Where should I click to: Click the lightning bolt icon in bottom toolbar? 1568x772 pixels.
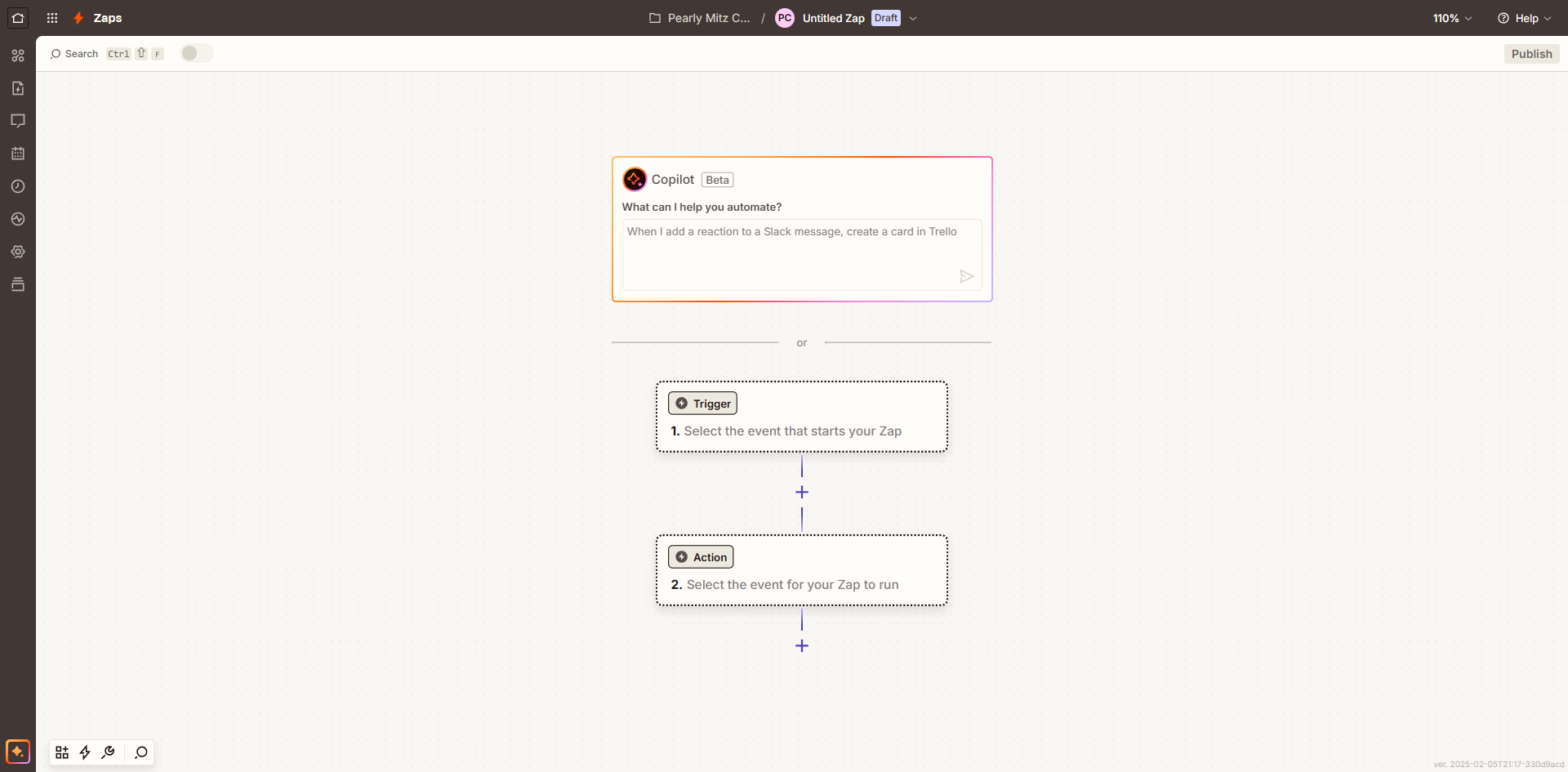click(x=85, y=752)
